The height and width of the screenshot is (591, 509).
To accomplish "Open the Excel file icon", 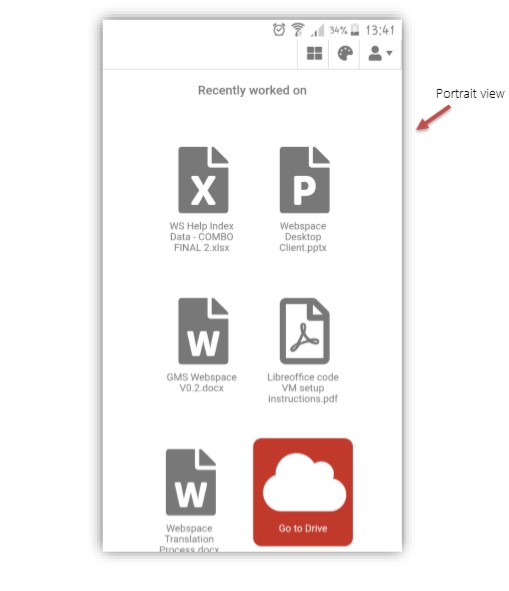I will 203,180.
